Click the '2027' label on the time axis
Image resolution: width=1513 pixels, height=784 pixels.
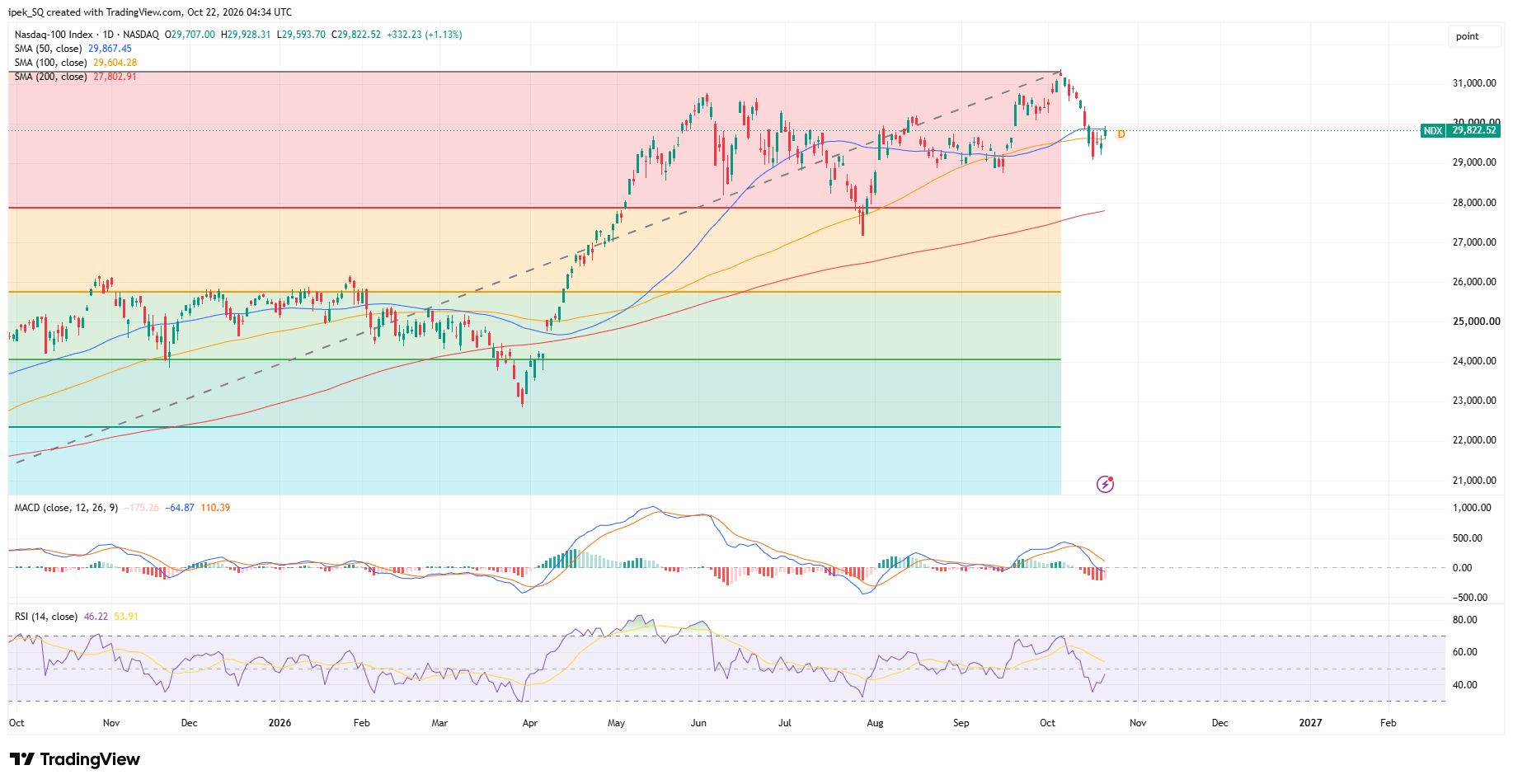tap(1310, 723)
